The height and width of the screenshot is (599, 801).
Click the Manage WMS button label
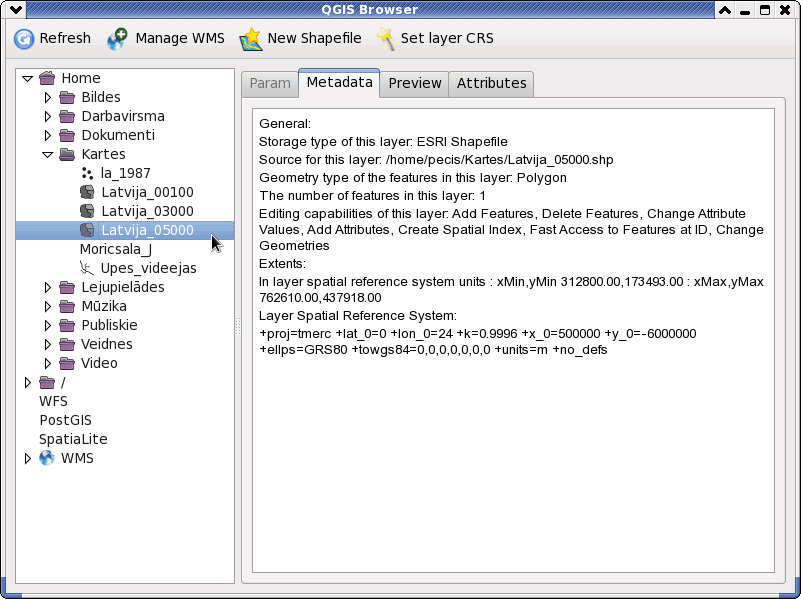(x=180, y=38)
